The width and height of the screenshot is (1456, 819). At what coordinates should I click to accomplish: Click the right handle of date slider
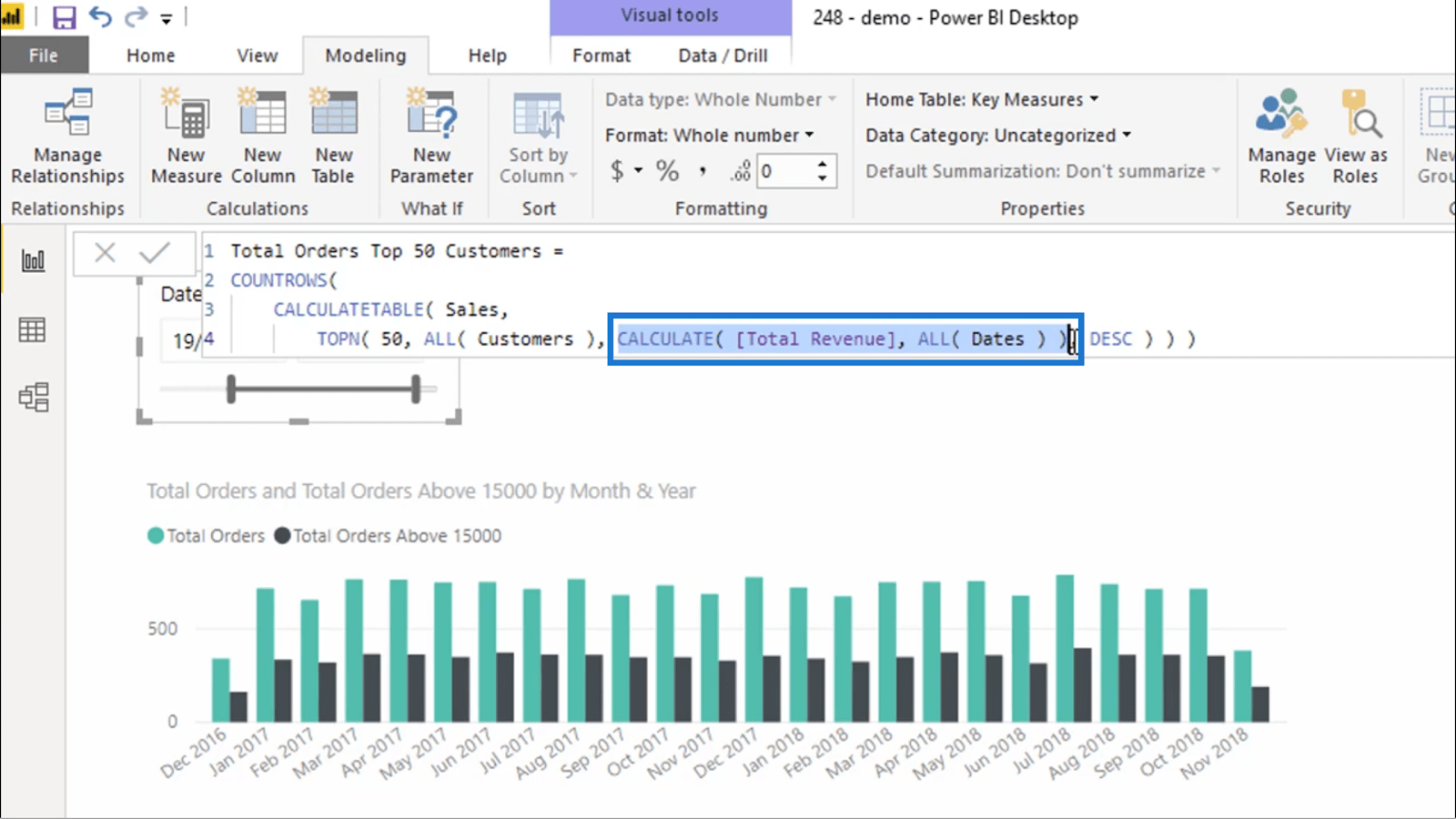(416, 389)
